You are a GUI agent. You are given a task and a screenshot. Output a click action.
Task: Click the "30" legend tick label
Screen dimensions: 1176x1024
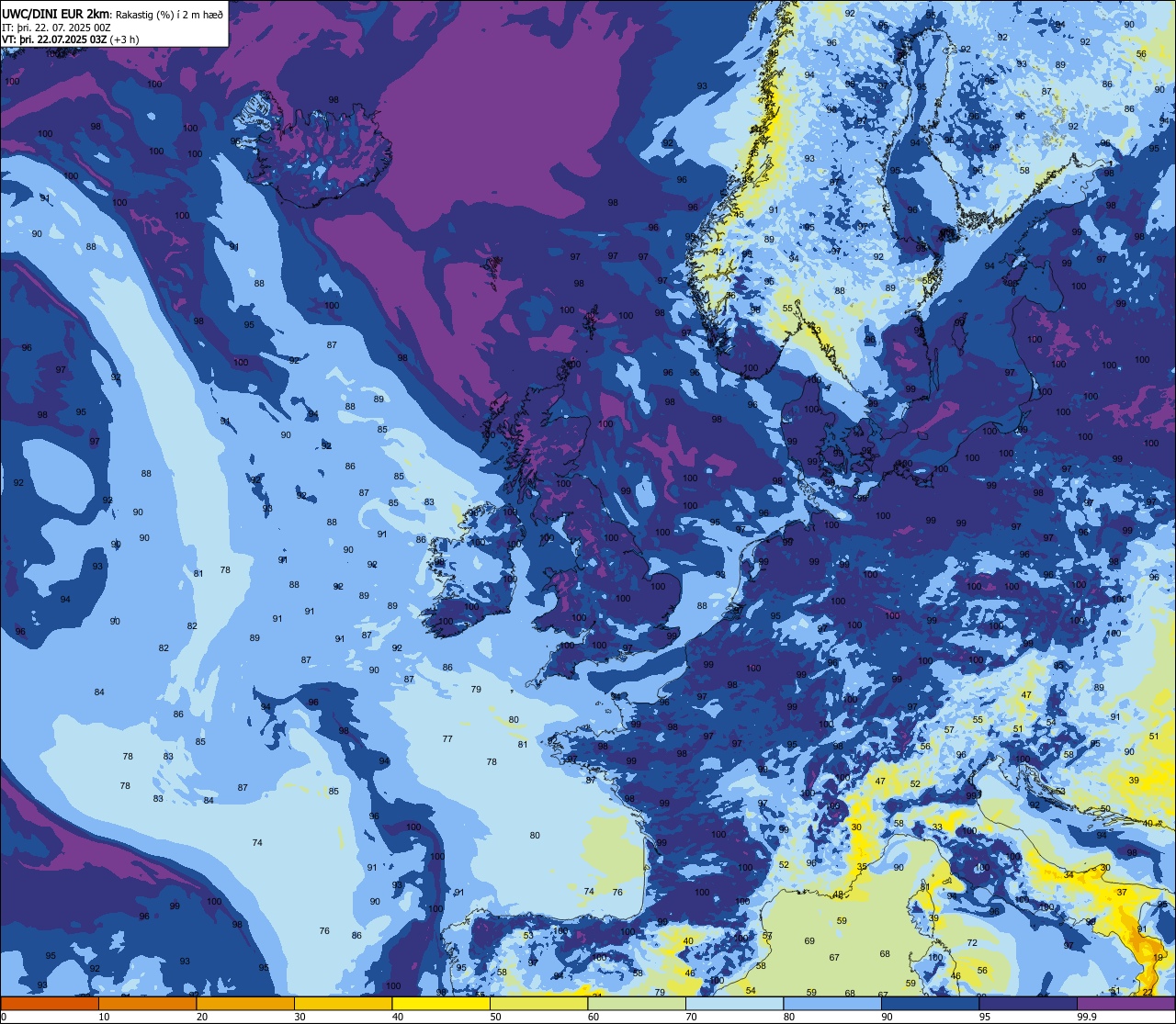(x=300, y=1017)
